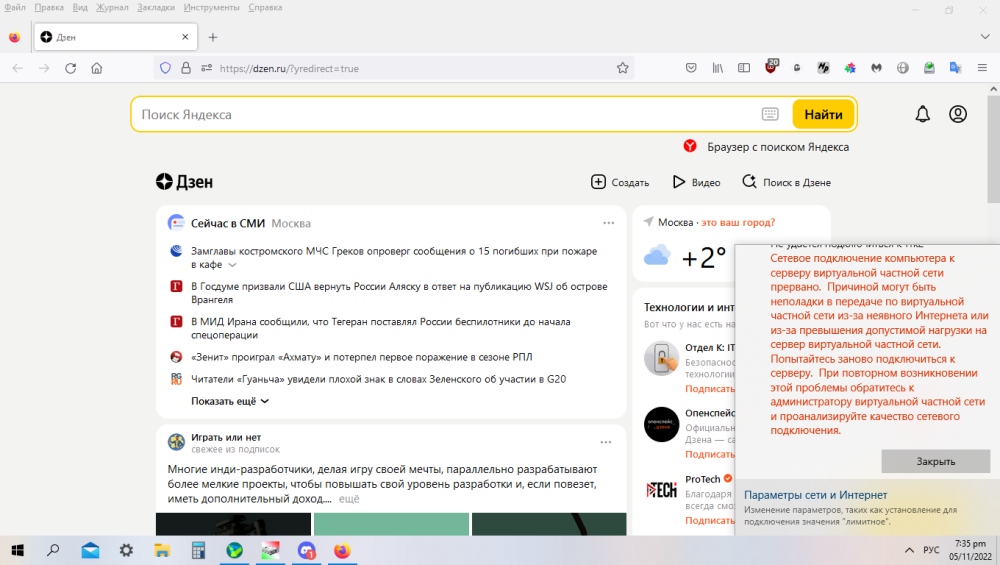Click Создать to create content

pos(620,182)
